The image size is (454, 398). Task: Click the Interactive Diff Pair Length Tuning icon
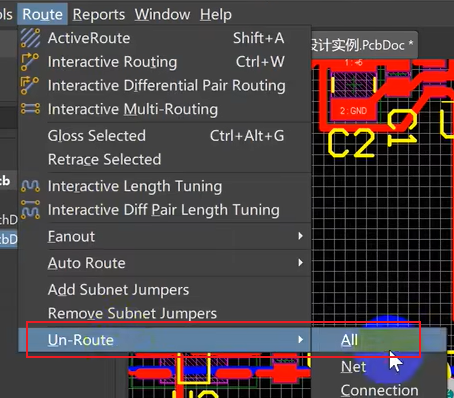(30, 210)
